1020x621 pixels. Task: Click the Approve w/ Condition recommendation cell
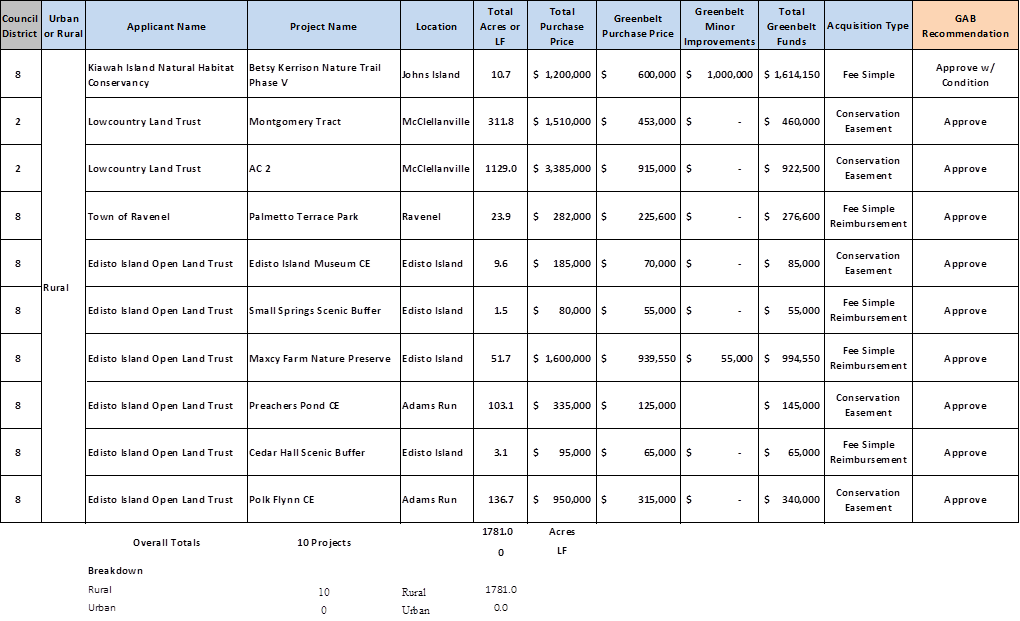965,75
